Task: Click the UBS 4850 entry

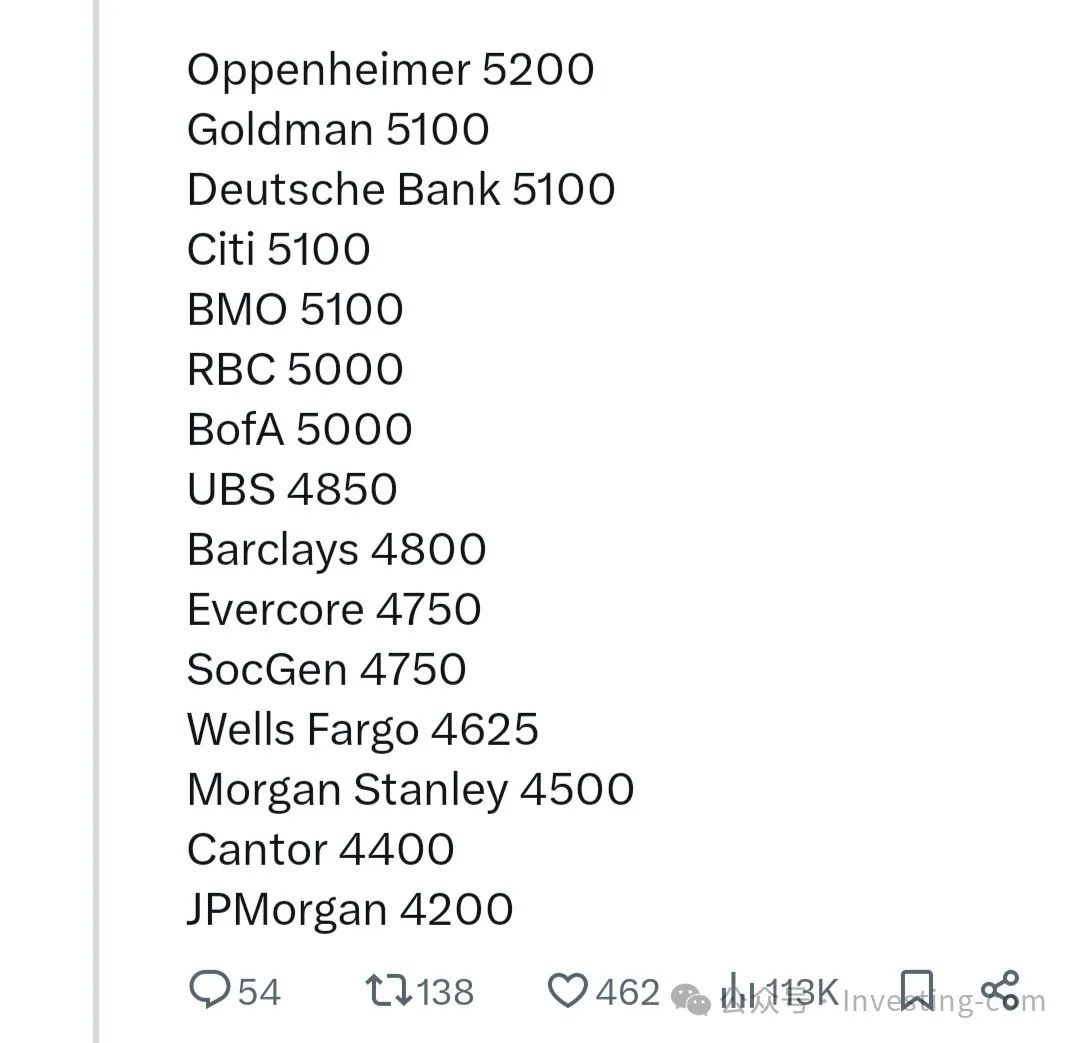Action: click(x=292, y=490)
